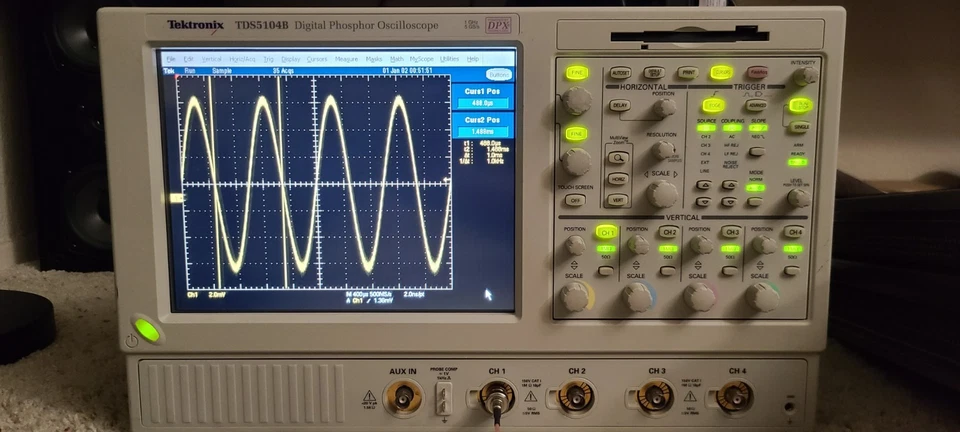Open the Math menu
960x432 pixels.
pos(397,59)
